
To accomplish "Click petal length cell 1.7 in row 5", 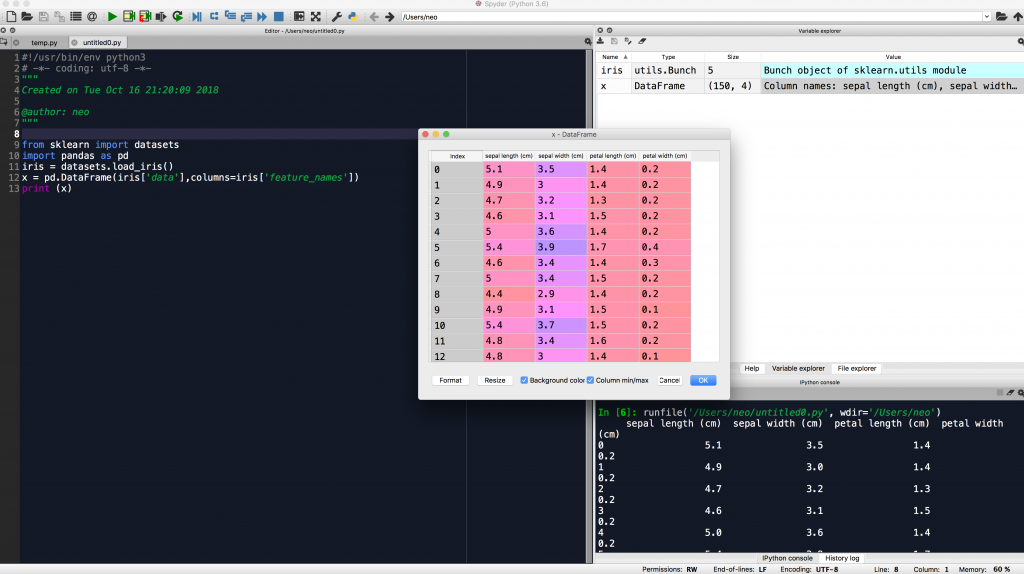I will (x=613, y=247).
